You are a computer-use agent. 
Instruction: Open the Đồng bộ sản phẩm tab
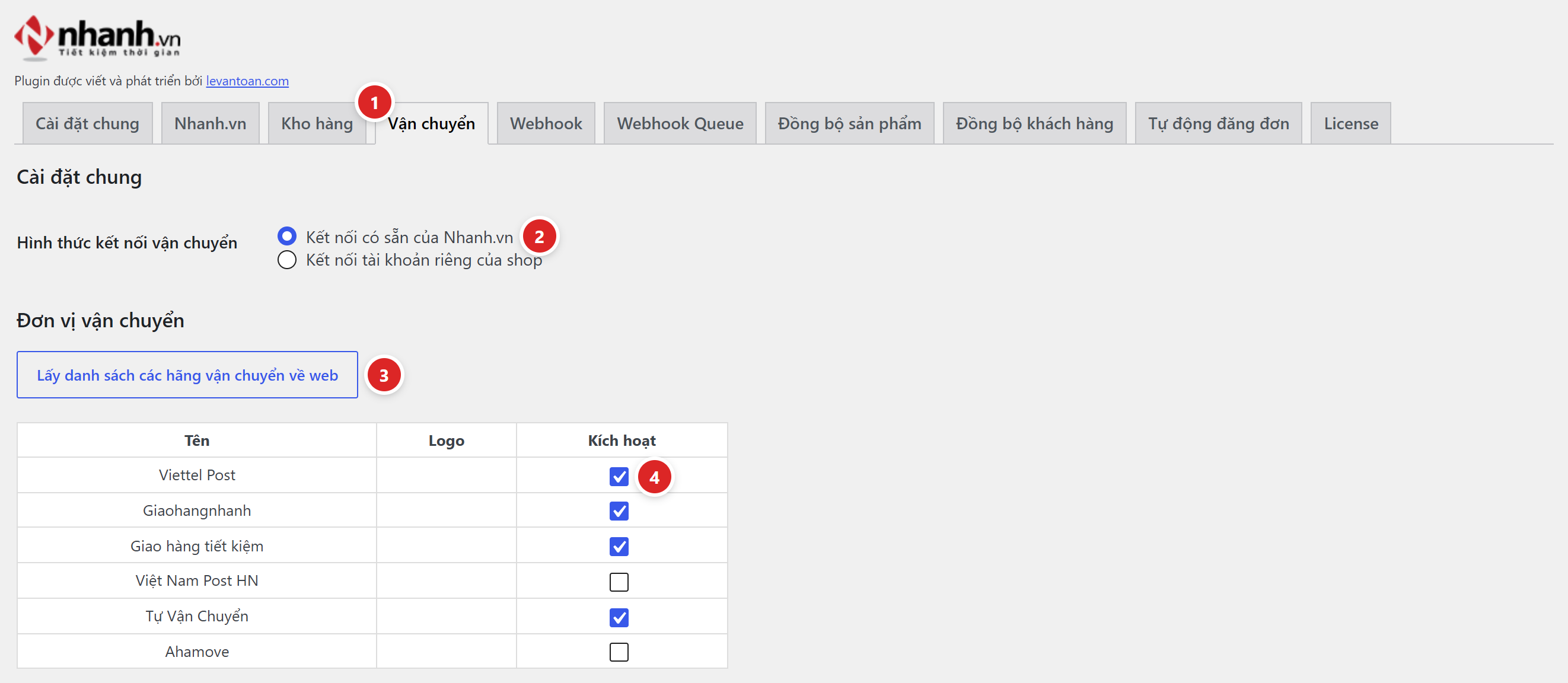(849, 123)
